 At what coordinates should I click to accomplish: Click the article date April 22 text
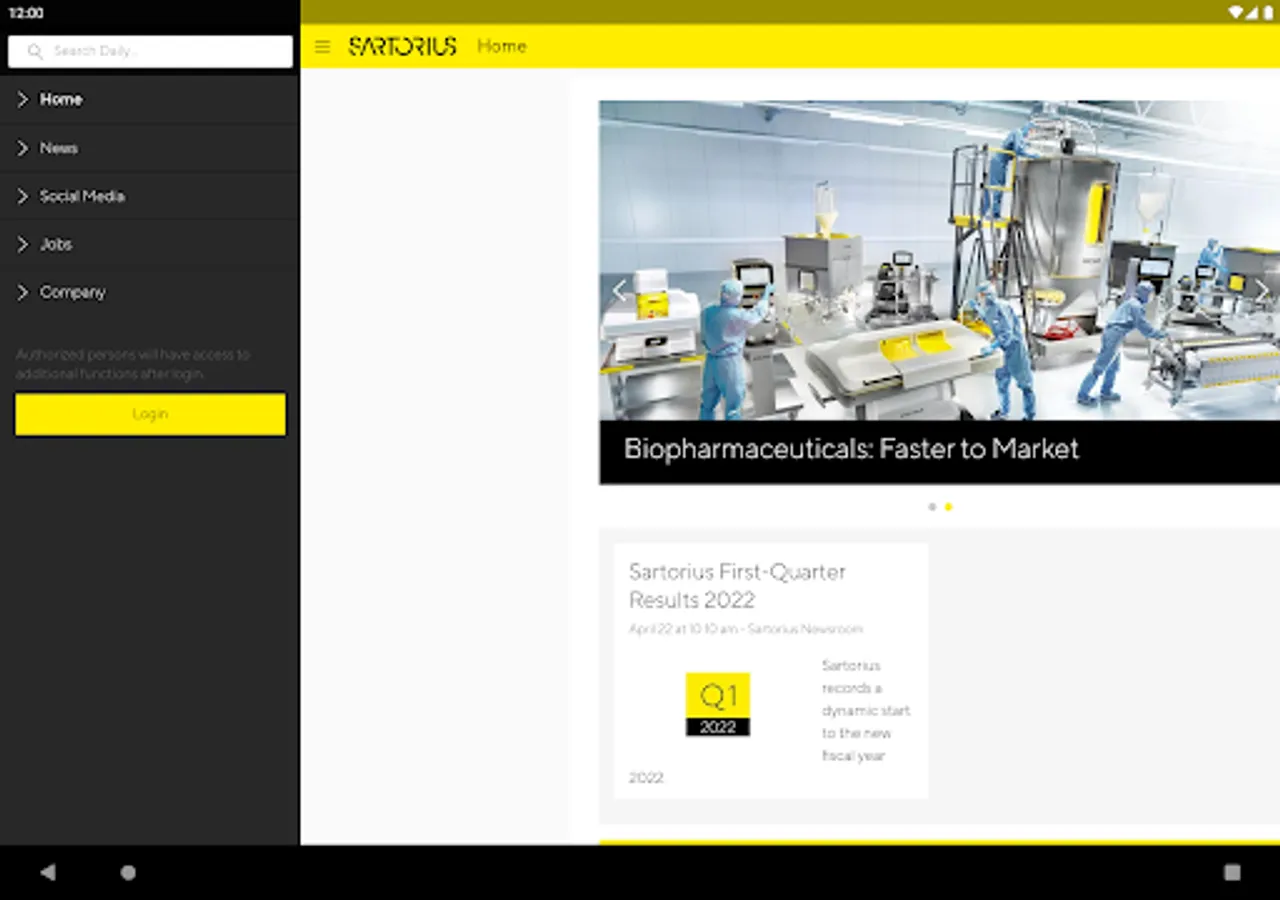click(x=745, y=629)
